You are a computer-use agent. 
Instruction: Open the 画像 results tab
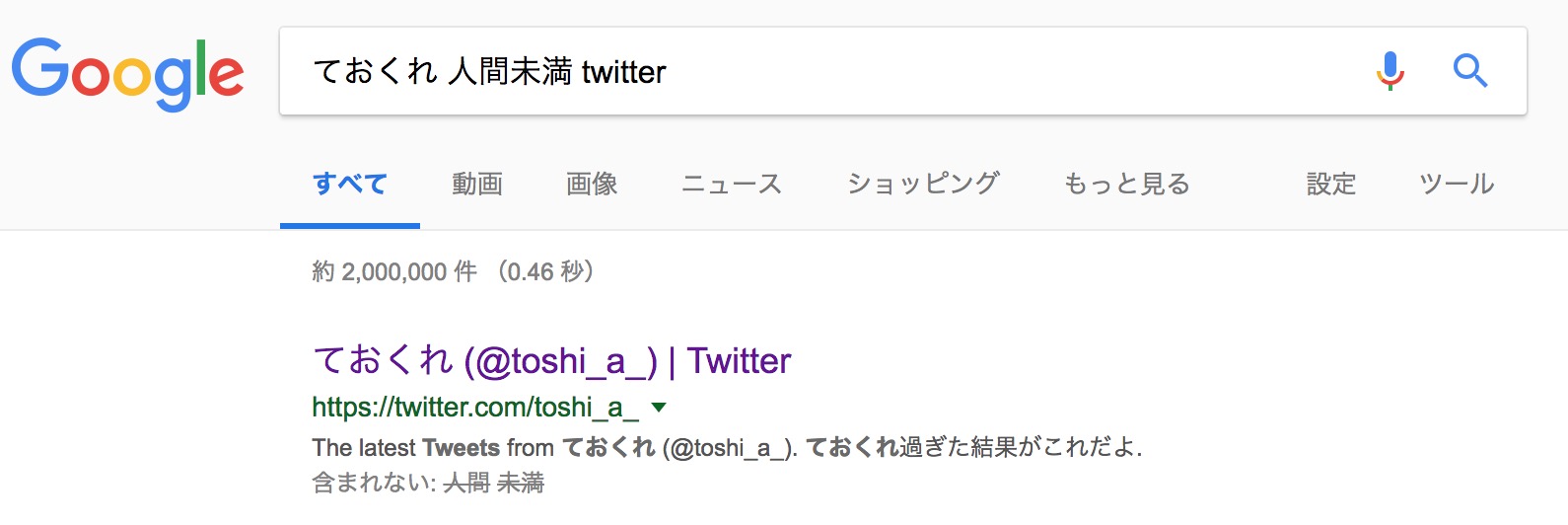592,185
